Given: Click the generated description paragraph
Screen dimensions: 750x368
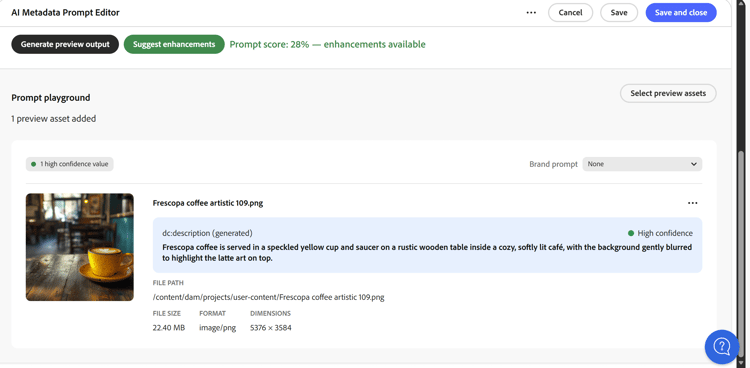Looking at the screenshot, I should (427, 253).
